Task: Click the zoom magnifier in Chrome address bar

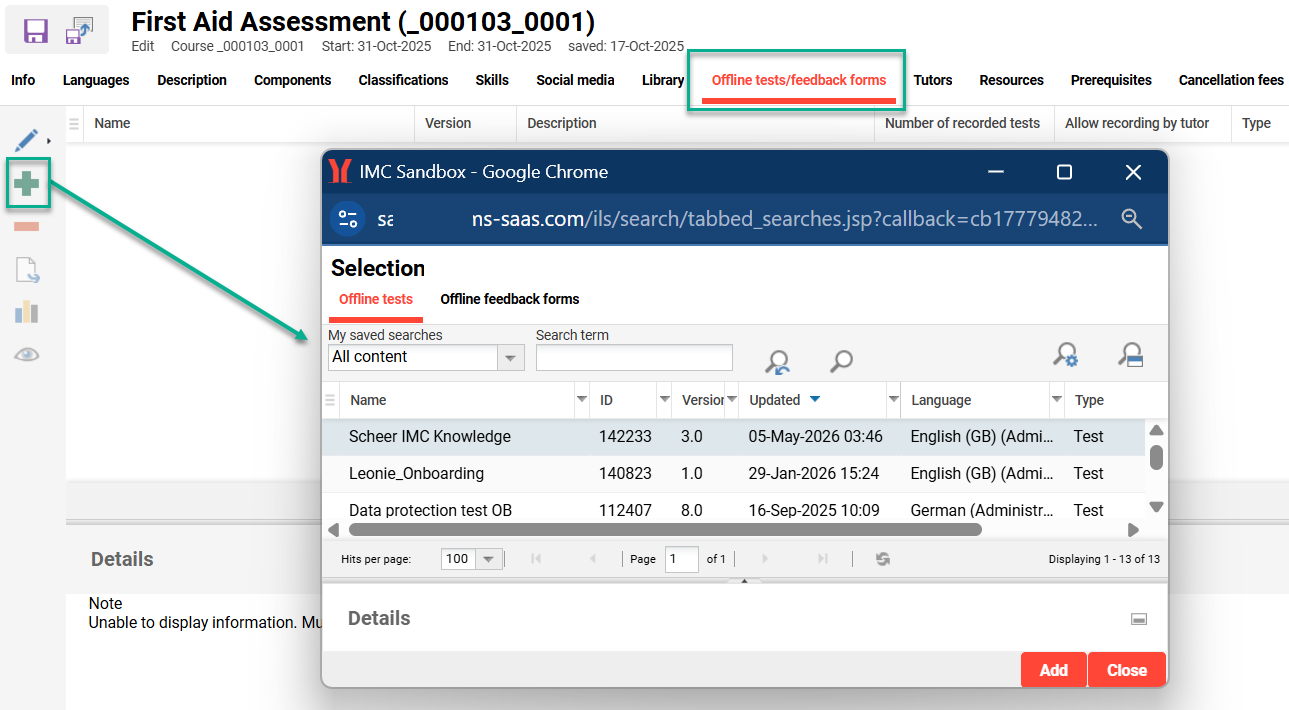Action: (1131, 219)
